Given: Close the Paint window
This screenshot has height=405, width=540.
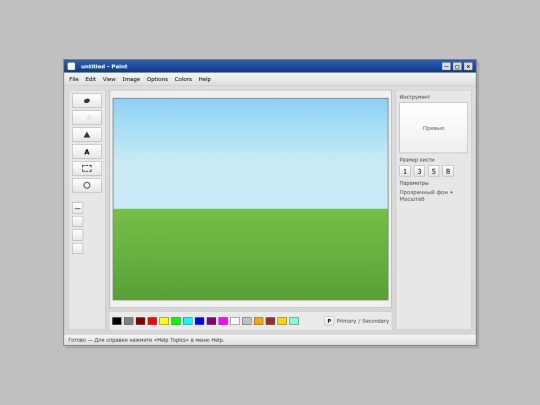Looking at the screenshot, I should (468, 66).
